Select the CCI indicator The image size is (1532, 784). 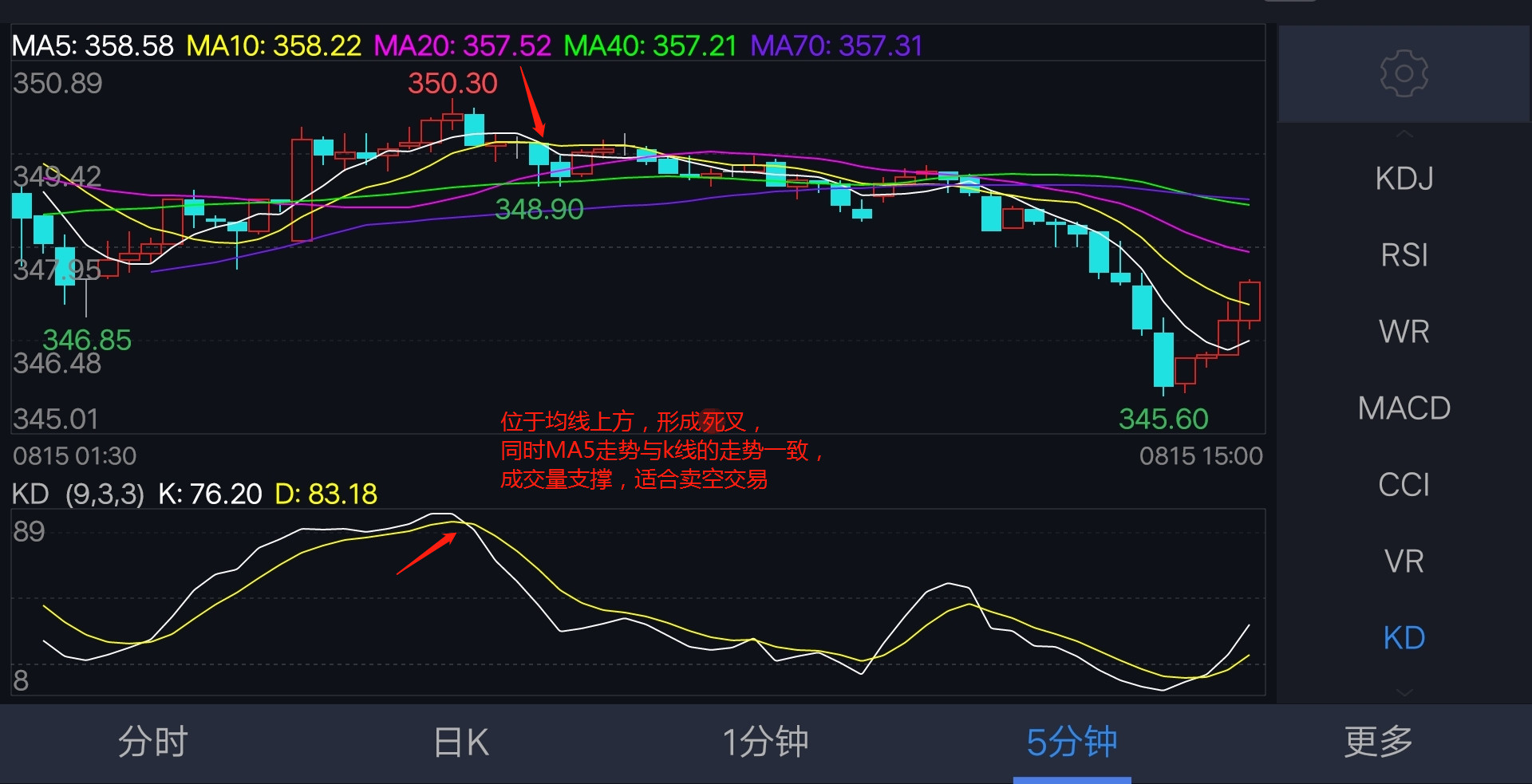[1403, 484]
